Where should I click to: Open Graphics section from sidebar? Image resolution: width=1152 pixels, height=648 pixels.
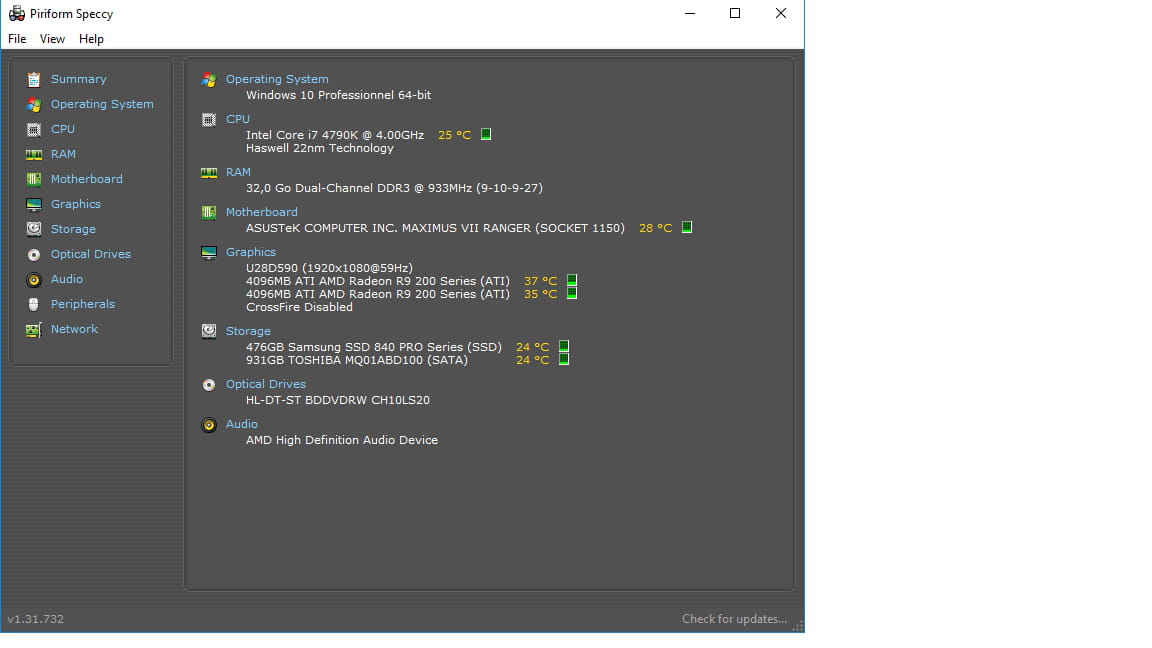pos(76,204)
